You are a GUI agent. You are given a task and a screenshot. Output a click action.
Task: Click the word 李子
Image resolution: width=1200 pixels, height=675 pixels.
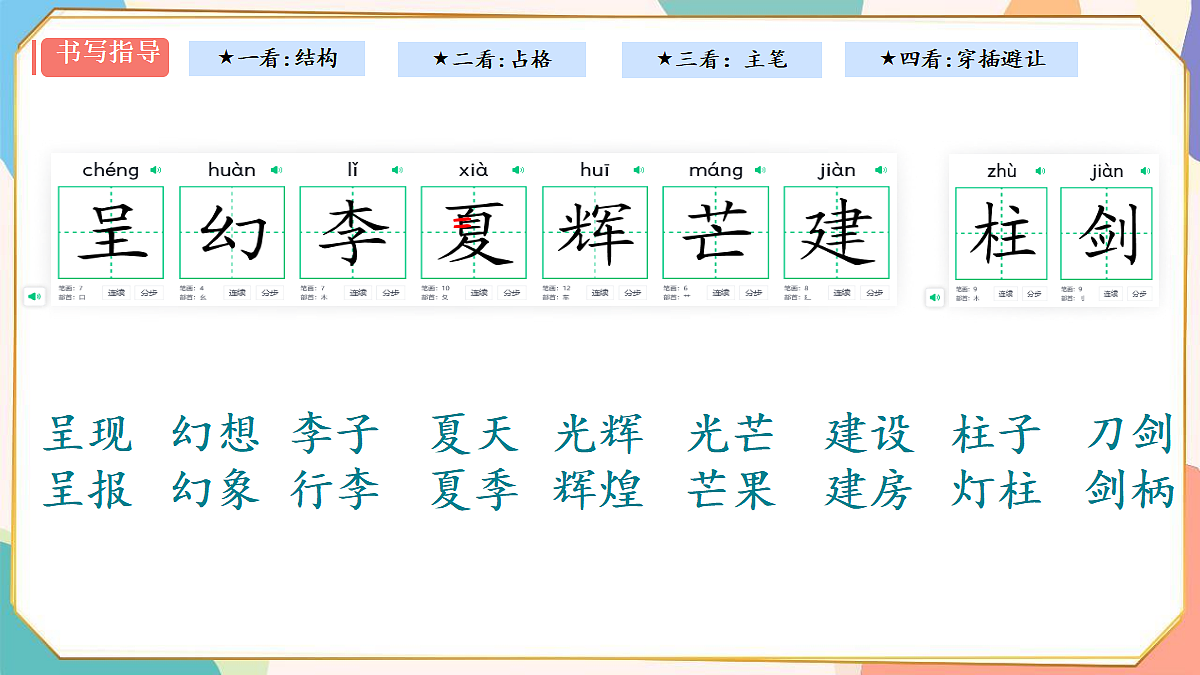click(x=335, y=434)
